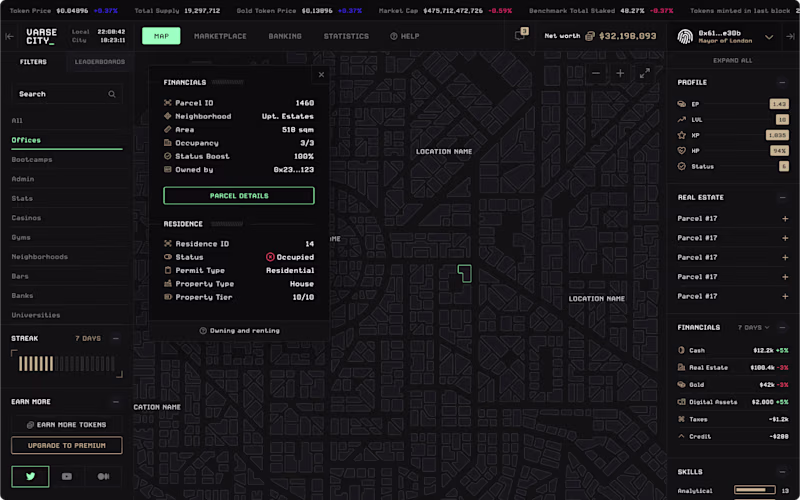Click the Analytical skill bar

pyautogui.click(x=755, y=490)
